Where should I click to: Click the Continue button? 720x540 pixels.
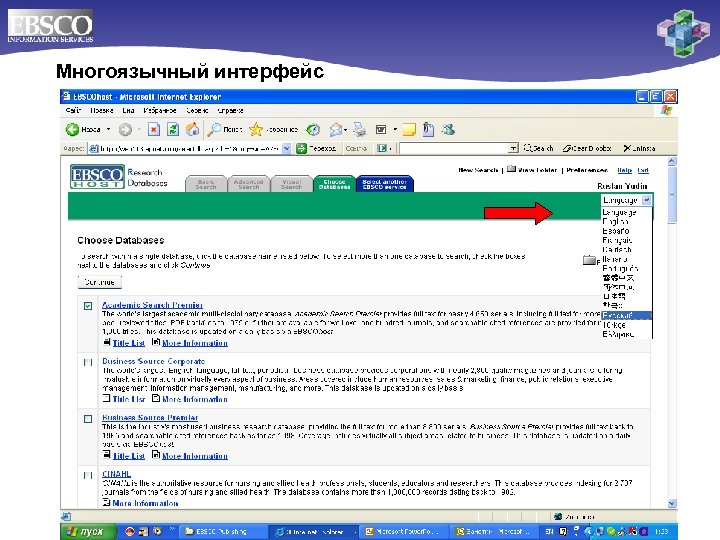click(x=100, y=282)
